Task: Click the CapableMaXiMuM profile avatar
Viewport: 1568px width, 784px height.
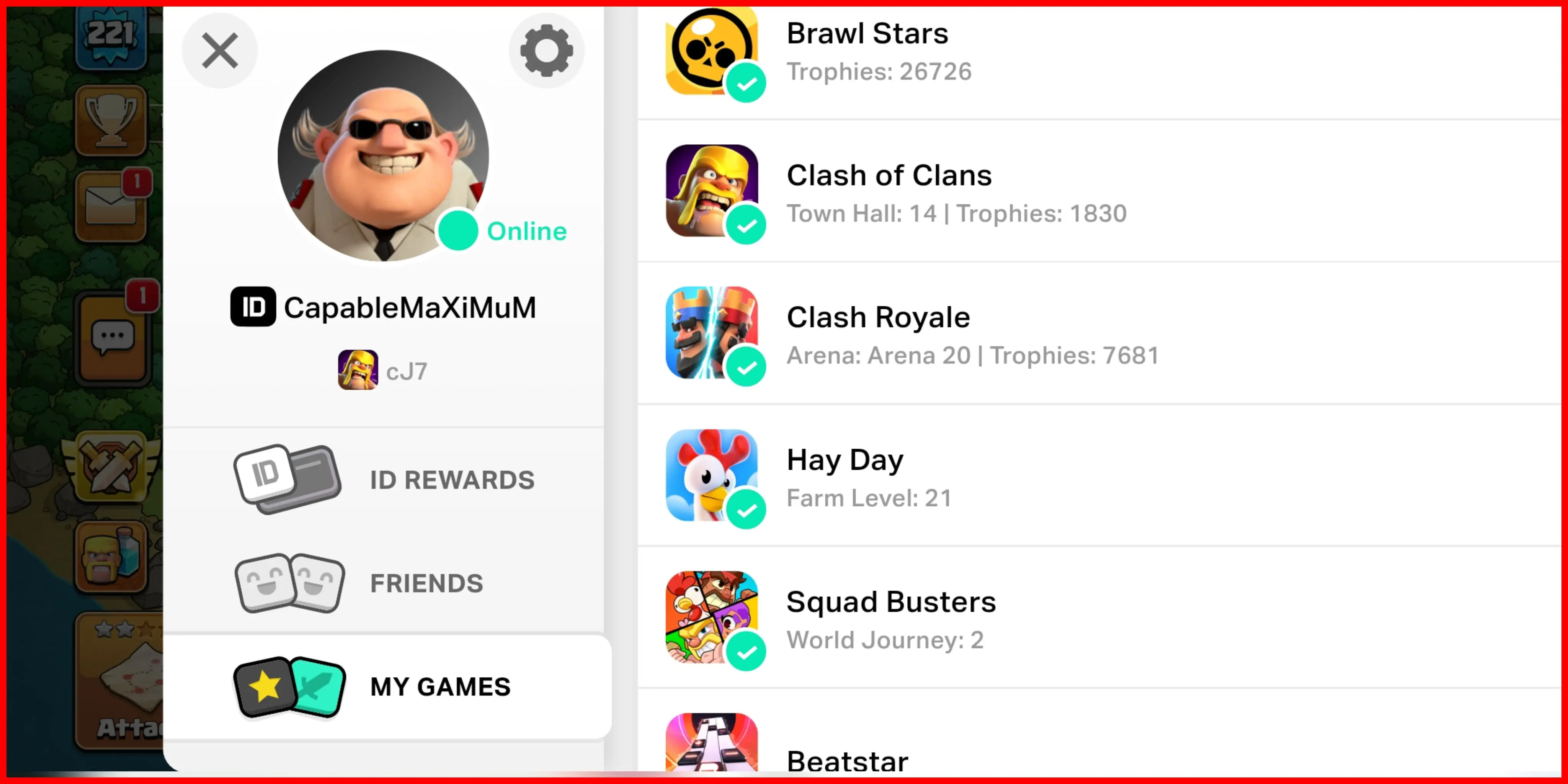Action: (x=384, y=156)
